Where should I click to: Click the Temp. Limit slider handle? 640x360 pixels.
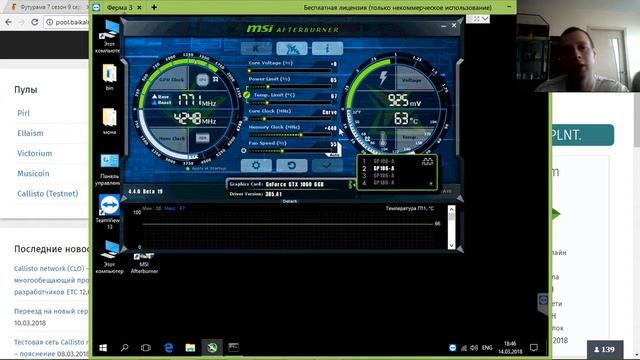coord(267,102)
